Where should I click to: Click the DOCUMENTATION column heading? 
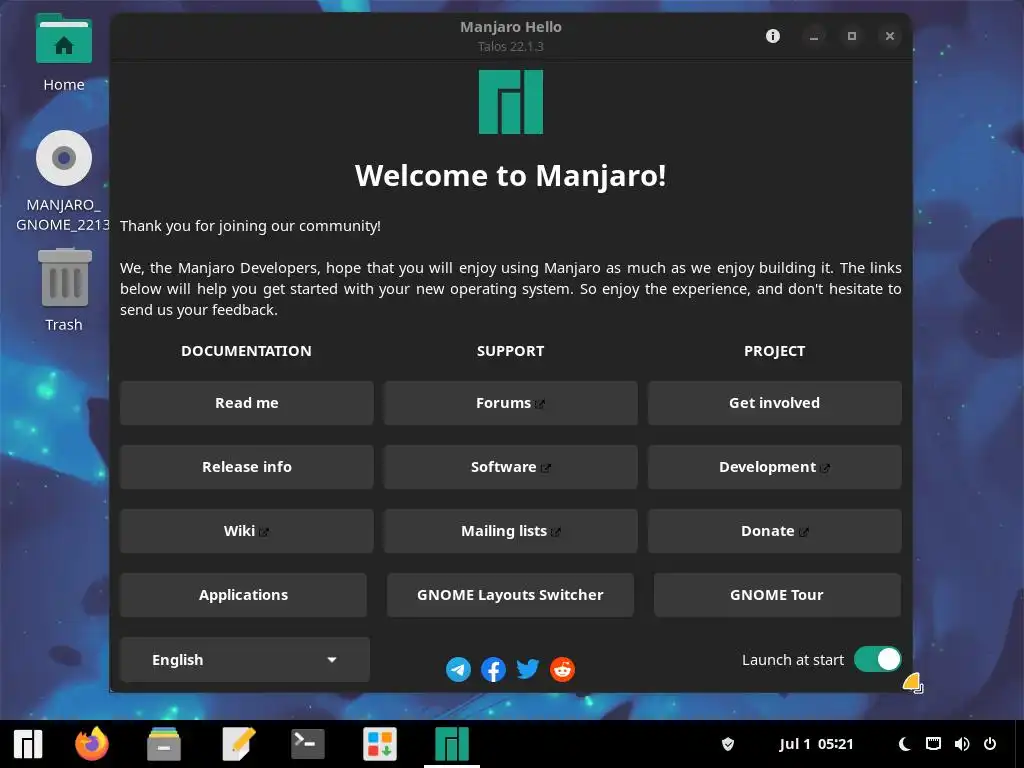pos(246,351)
